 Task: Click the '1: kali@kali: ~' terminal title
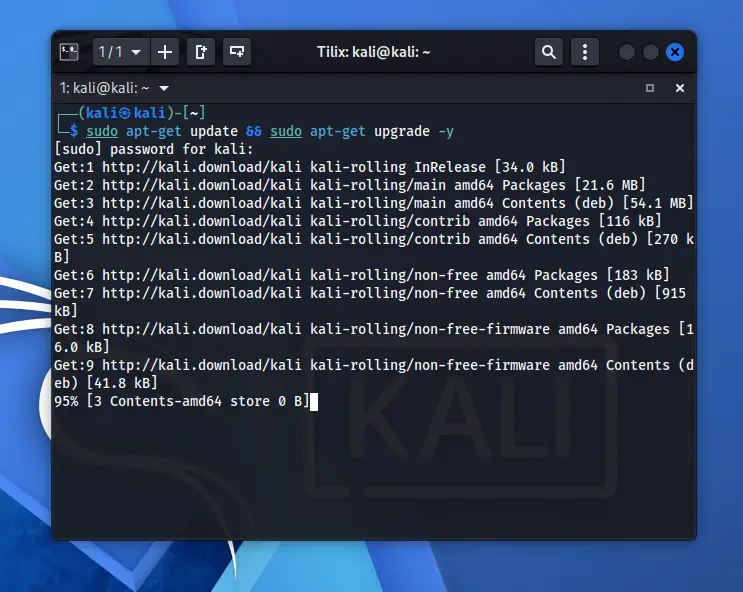pyautogui.click(x=104, y=88)
